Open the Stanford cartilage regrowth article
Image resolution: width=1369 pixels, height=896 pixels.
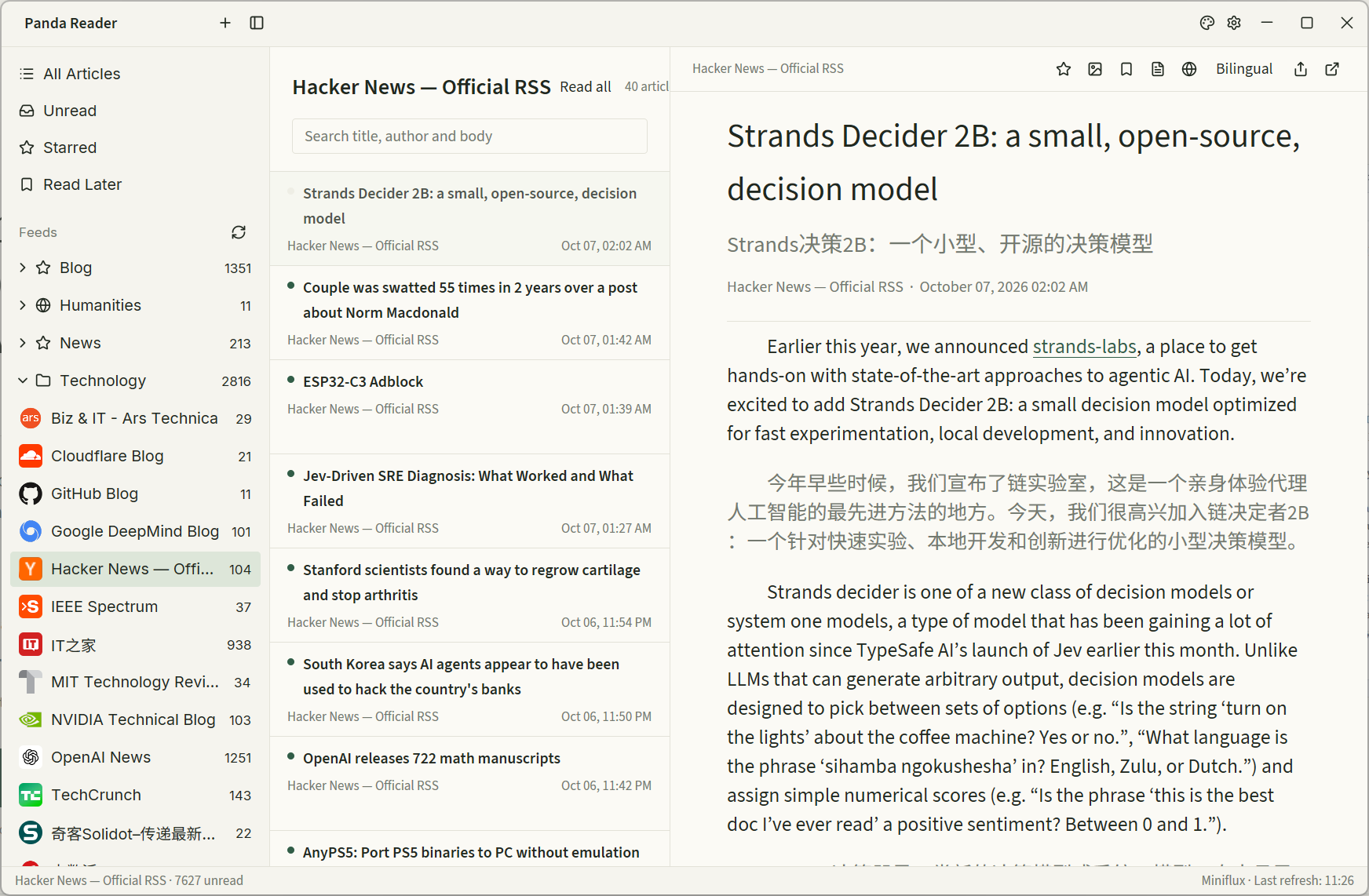[x=469, y=596]
